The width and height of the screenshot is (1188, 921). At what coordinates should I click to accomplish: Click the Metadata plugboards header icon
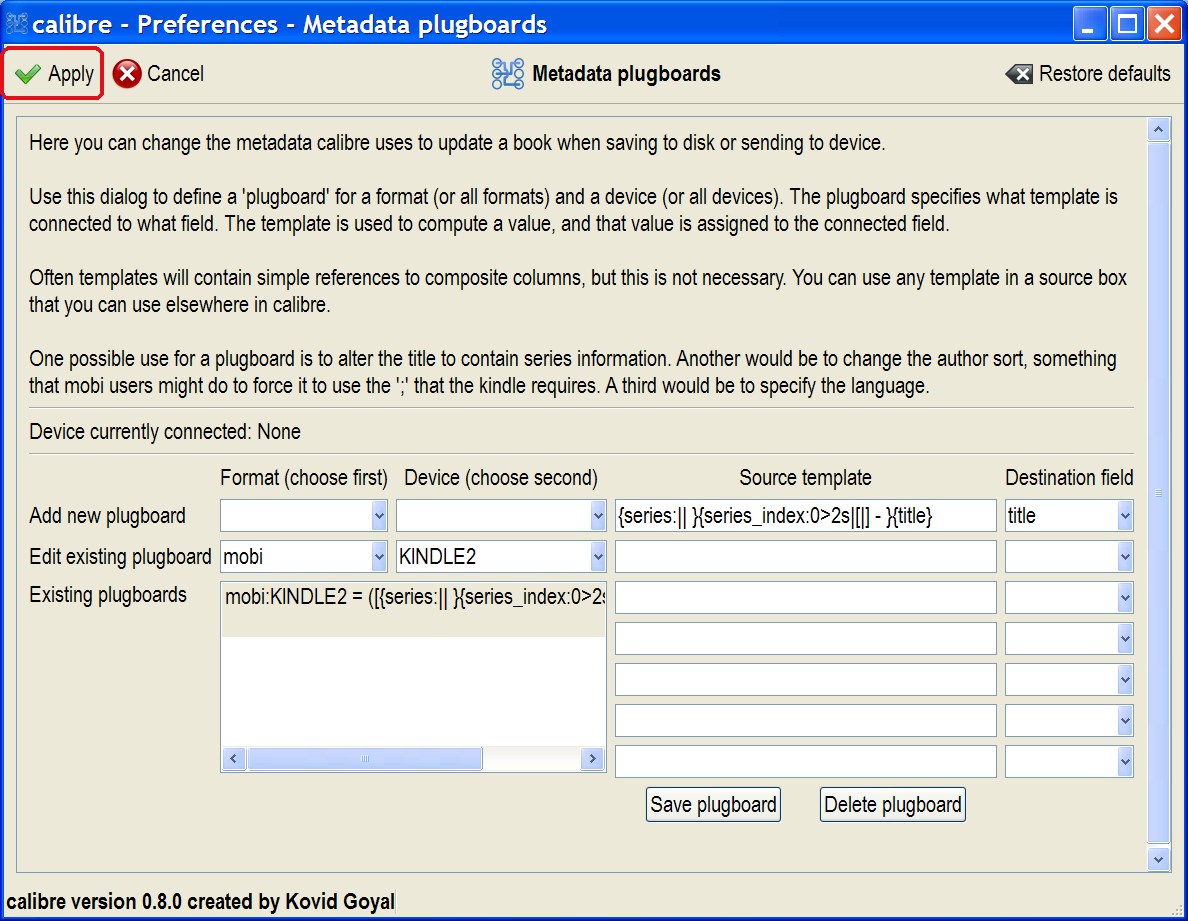508,74
